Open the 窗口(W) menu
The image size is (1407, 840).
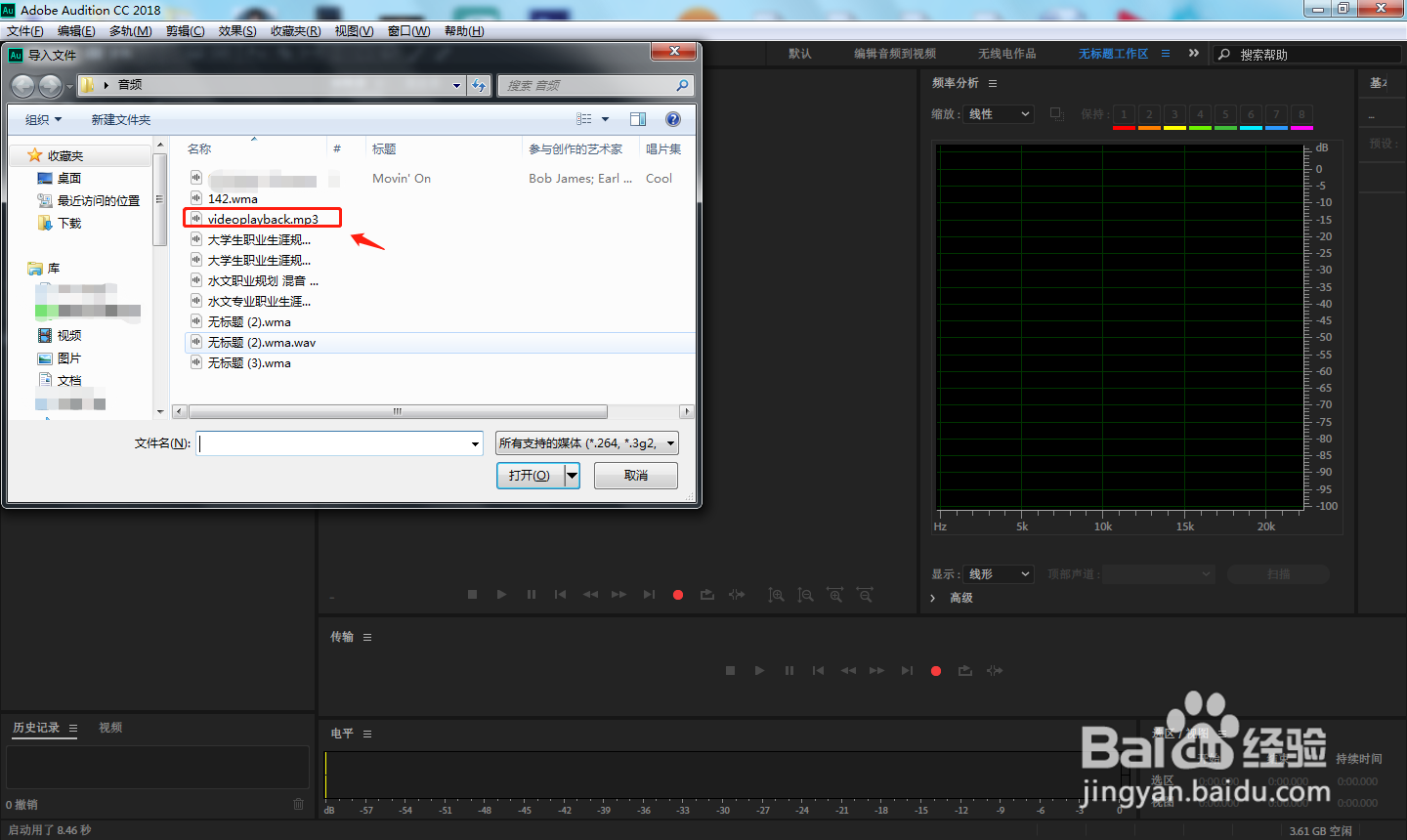pyautogui.click(x=408, y=31)
